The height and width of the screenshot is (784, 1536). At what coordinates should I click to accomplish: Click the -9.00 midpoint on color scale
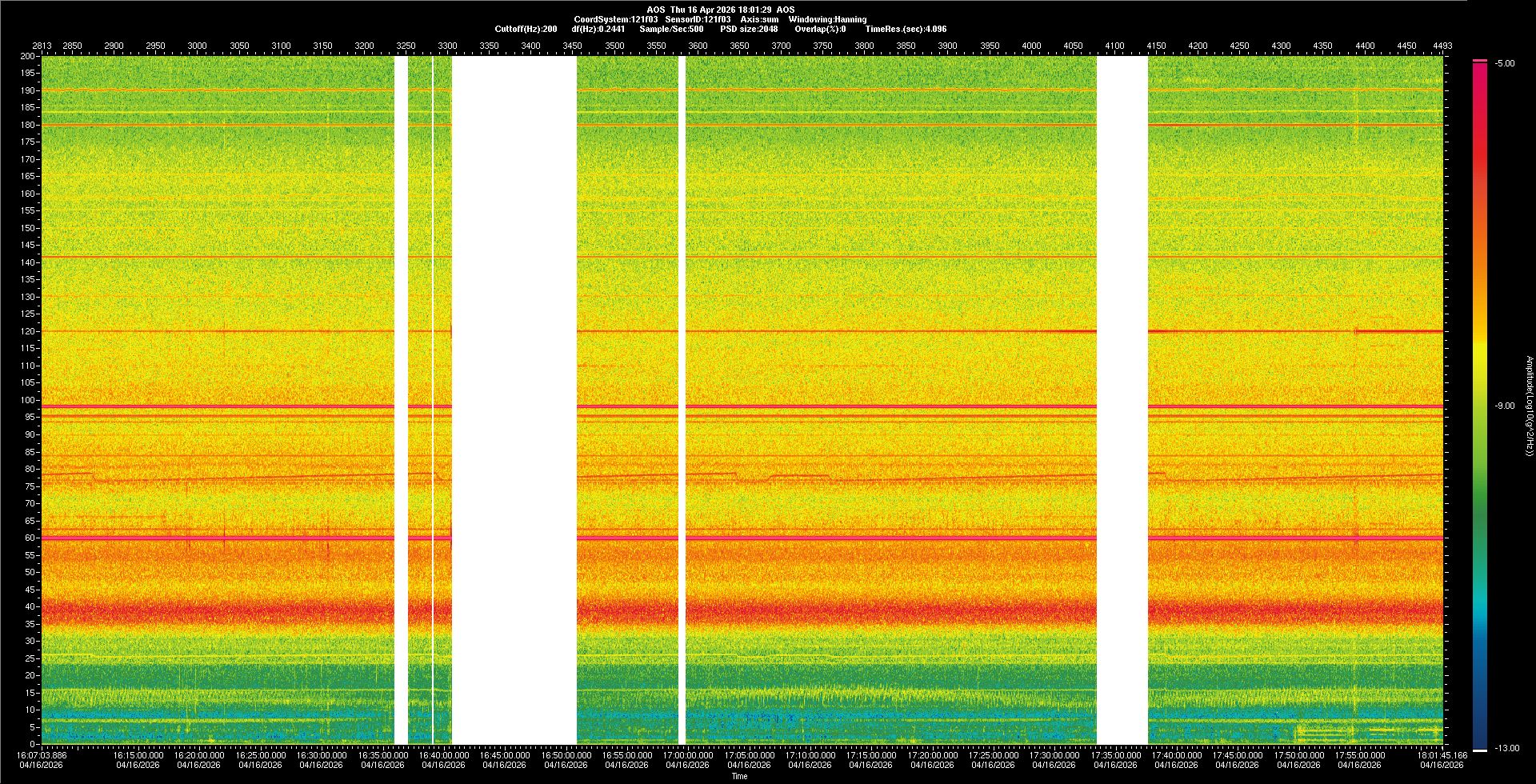1505,406
